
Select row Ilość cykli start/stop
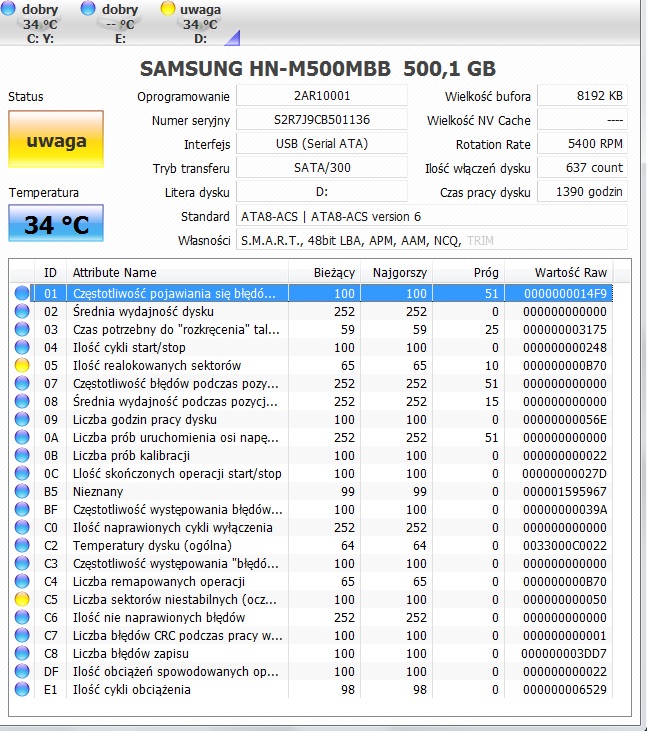pos(311,347)
